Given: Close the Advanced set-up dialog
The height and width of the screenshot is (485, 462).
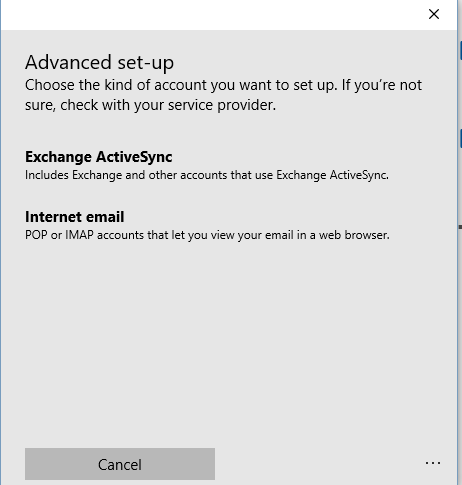Looking at the screenshot, I should [x=434, y=14].
